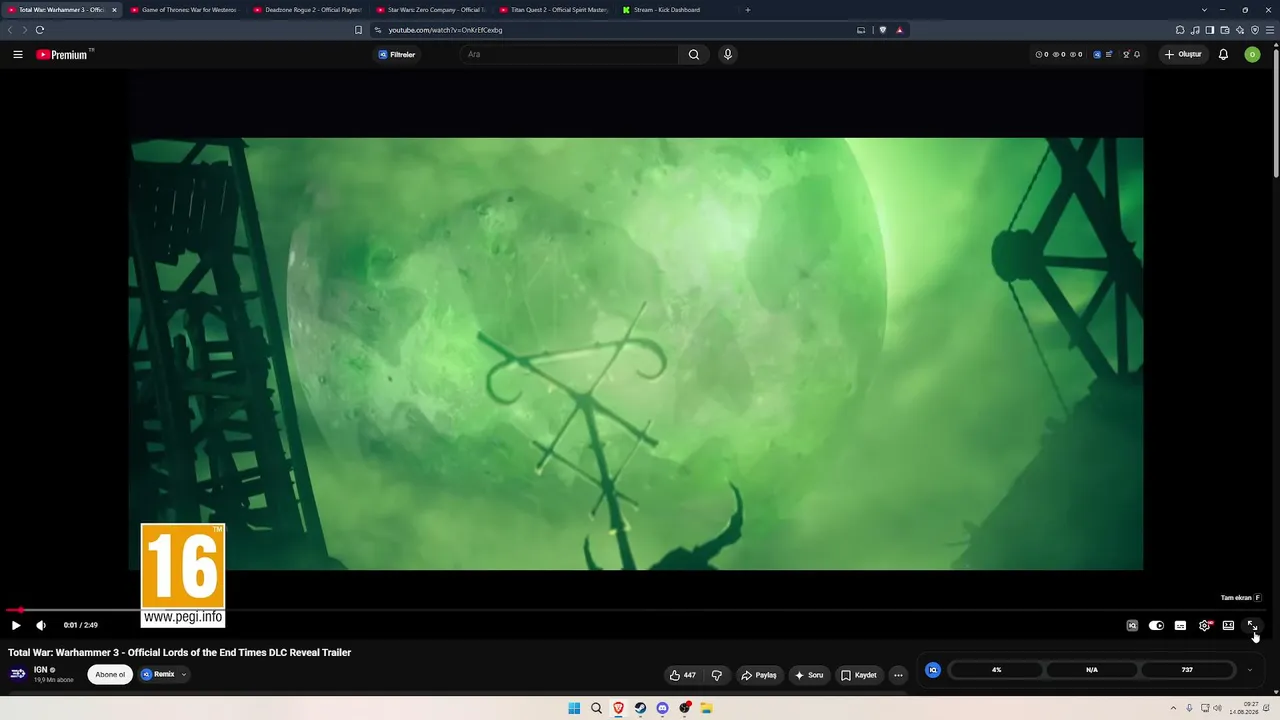Image resolution: width=1280 pixels, height=720 pixels.
Task: Play the video
Action: click(x=16, y=625)
